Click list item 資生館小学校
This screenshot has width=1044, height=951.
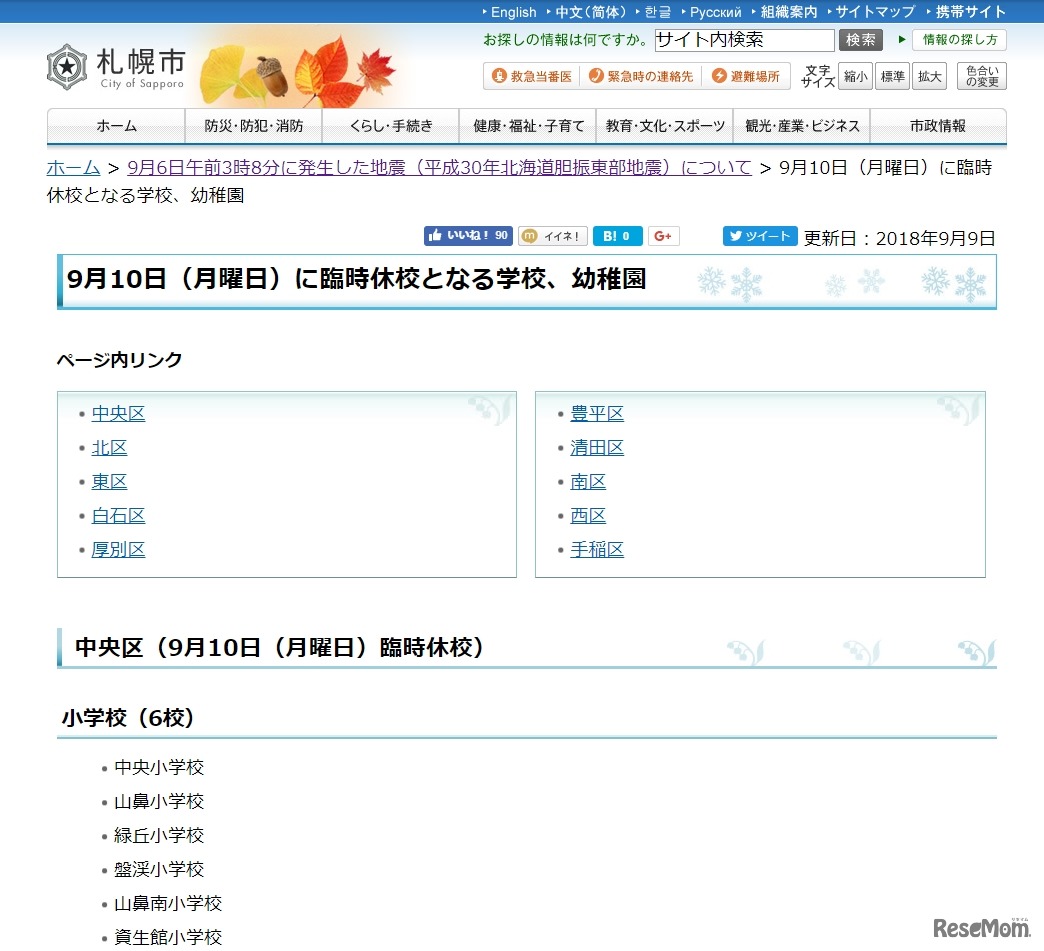(168, 937)
